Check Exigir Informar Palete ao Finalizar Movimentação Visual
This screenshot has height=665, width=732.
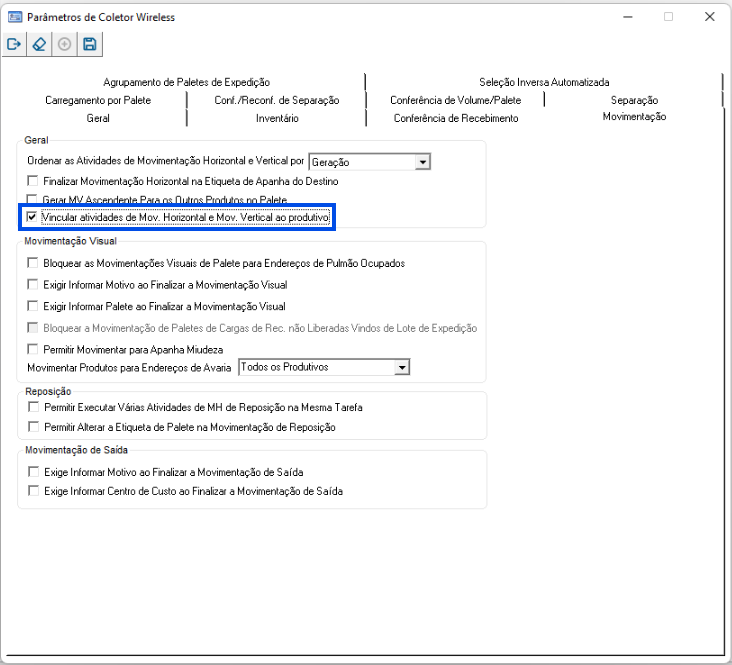click(x=32, y=306)
